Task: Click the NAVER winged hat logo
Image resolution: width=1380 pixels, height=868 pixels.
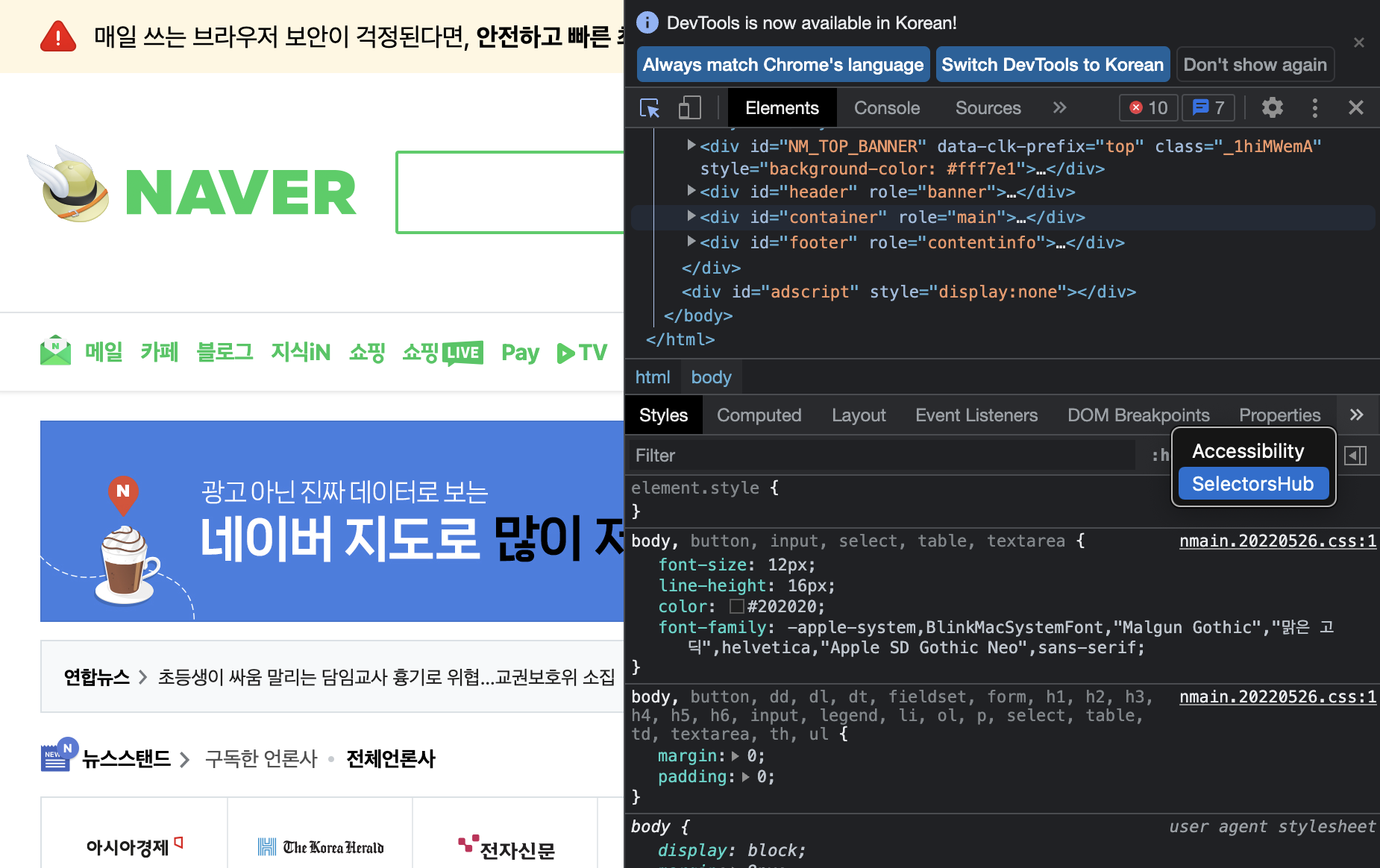Action: (69, 185)
